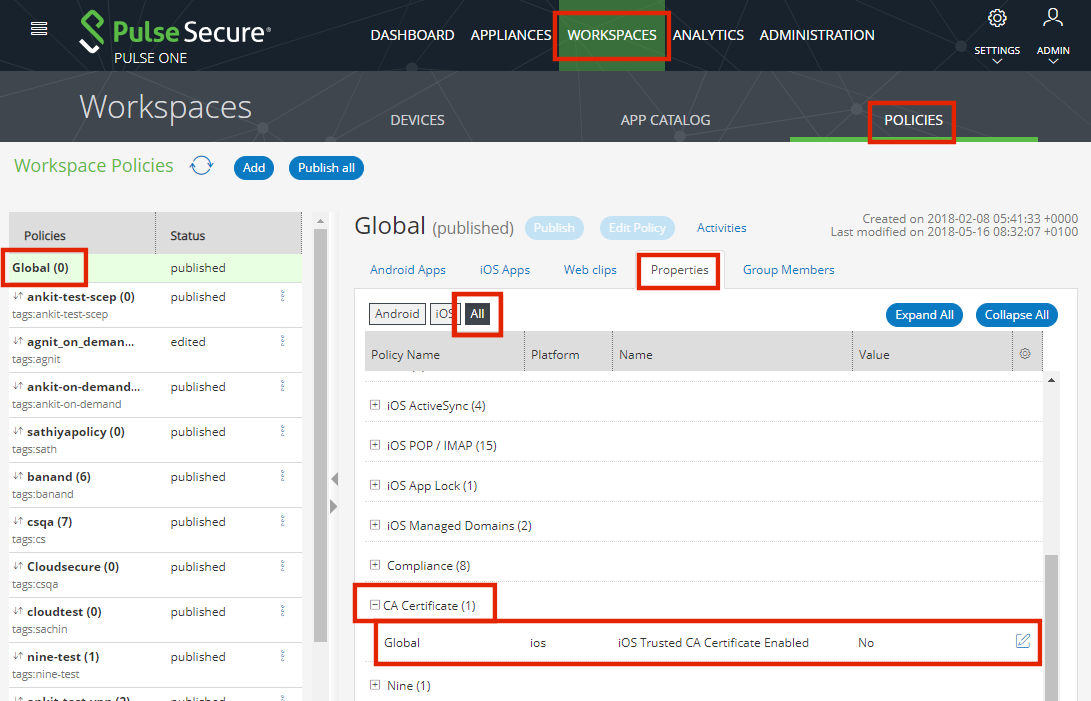Open the Admin user menu

point(1053,17)
